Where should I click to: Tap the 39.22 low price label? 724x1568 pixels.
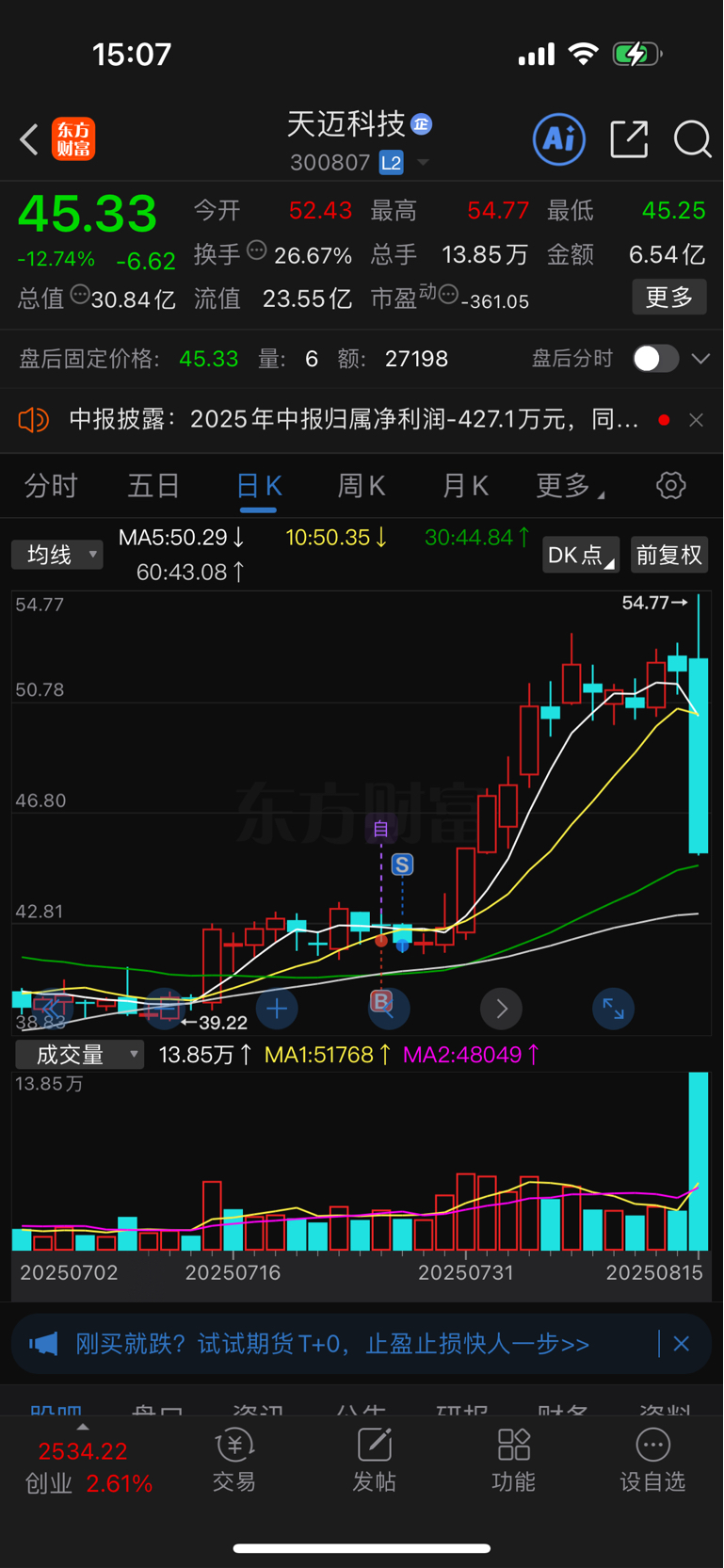click(215, 1023)
